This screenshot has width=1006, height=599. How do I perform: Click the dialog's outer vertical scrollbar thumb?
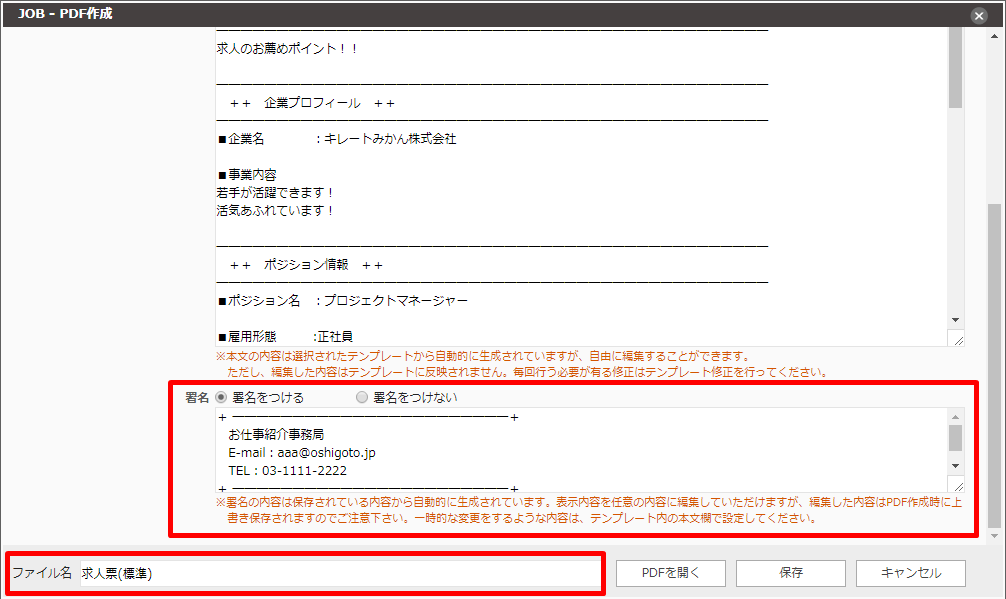(993, 360)
